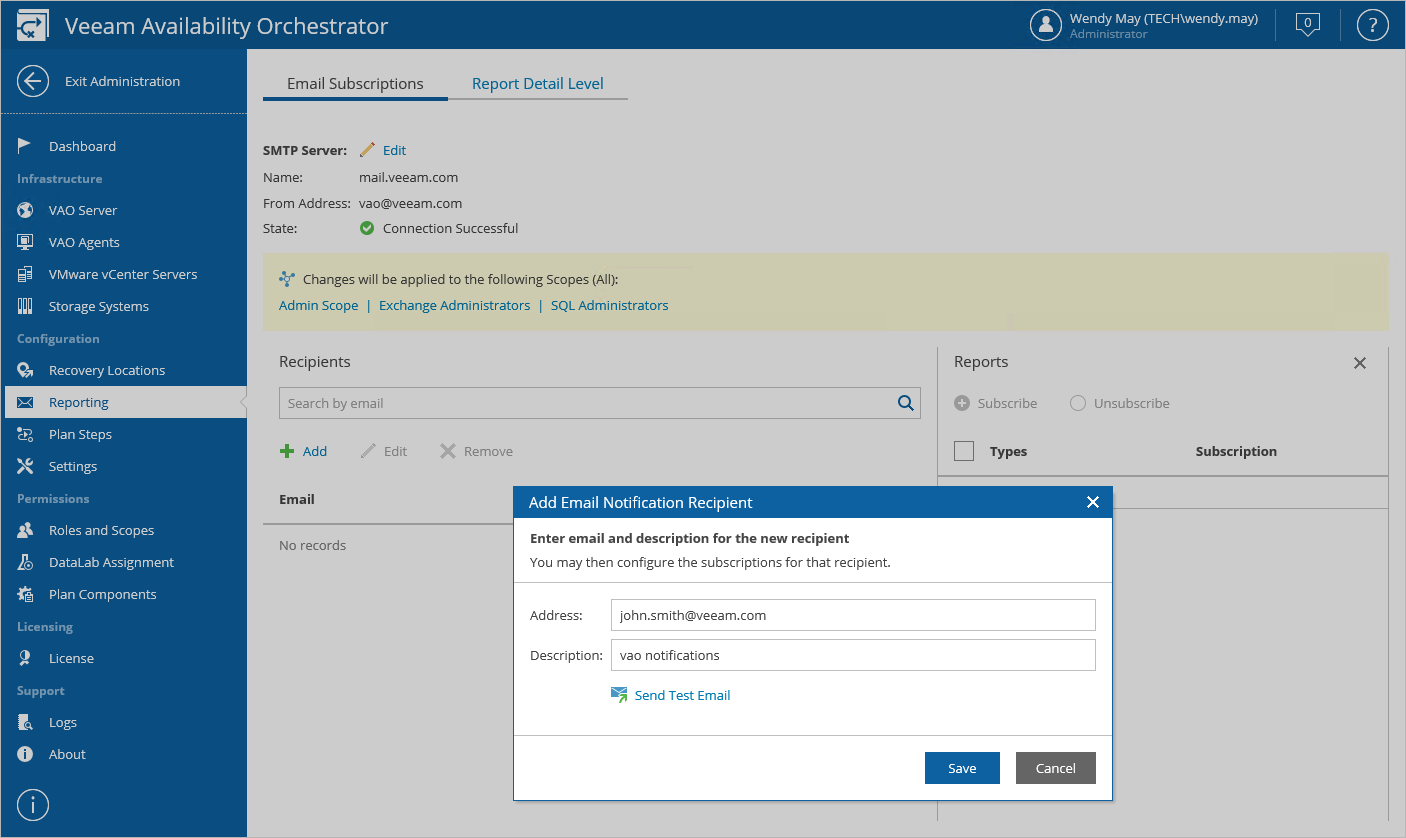1406x838 pixels.
Task: Save the new email recipient
Action: 962,768
